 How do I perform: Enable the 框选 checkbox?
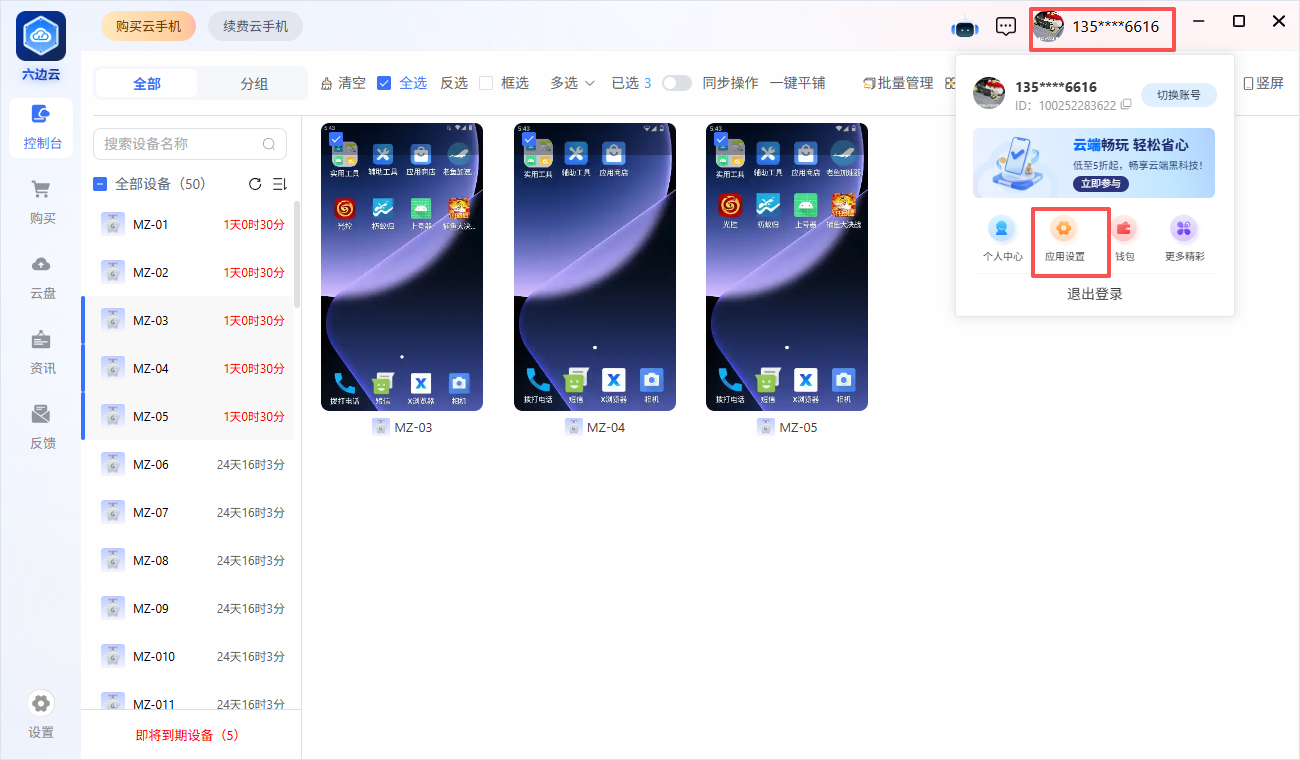(486, 83)
